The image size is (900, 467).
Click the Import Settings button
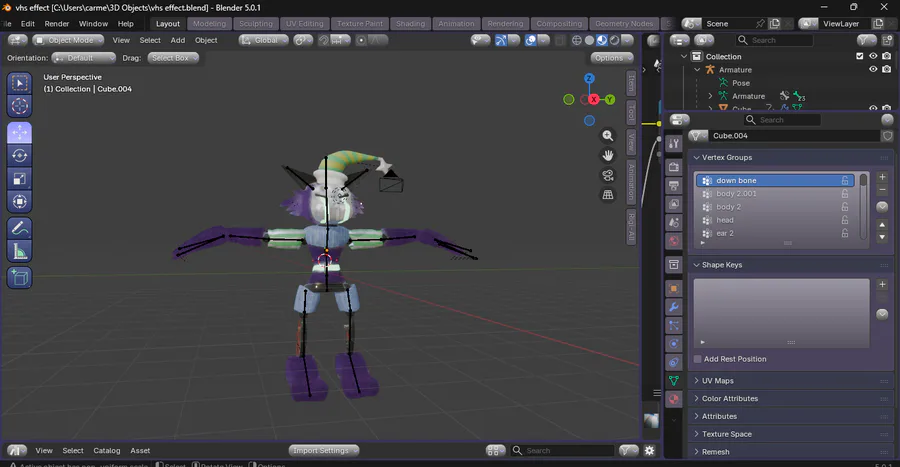(x=324, y=450)
